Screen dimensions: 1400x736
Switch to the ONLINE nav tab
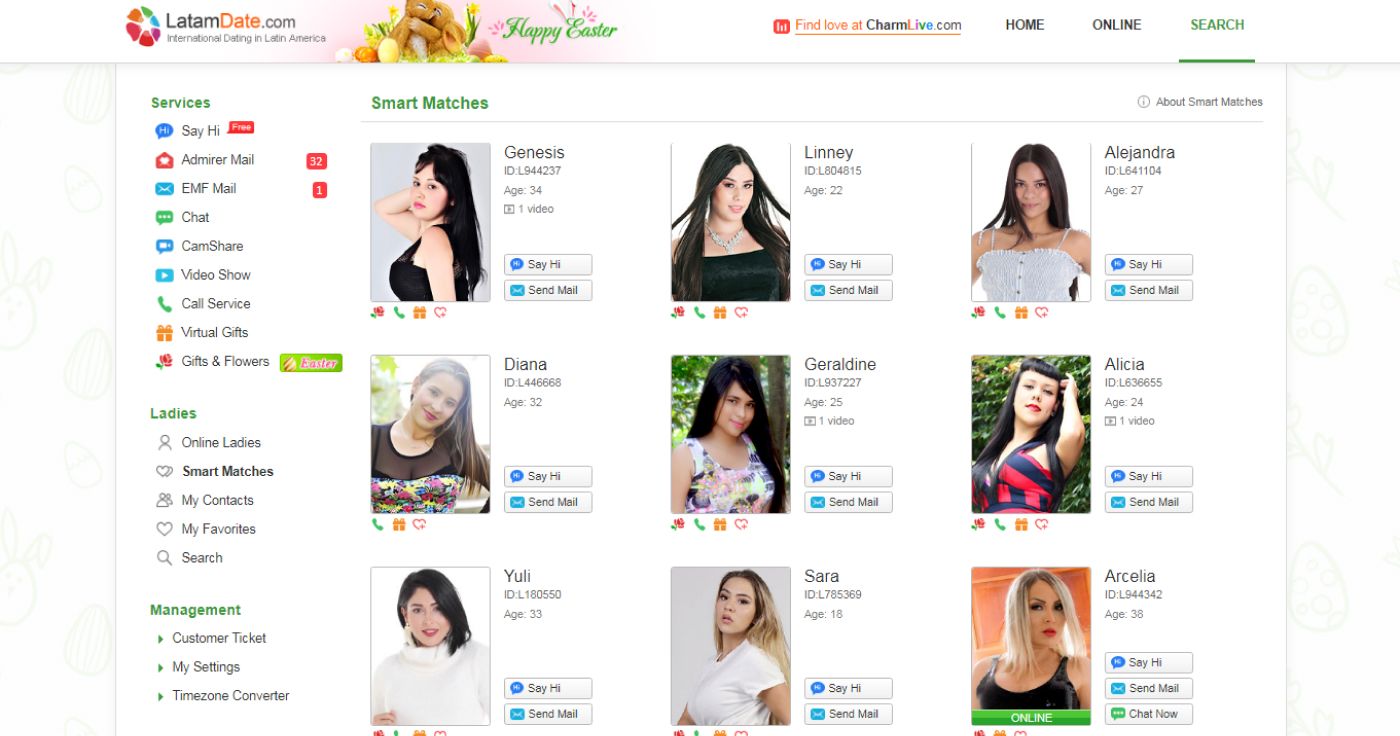[1116, 25]
